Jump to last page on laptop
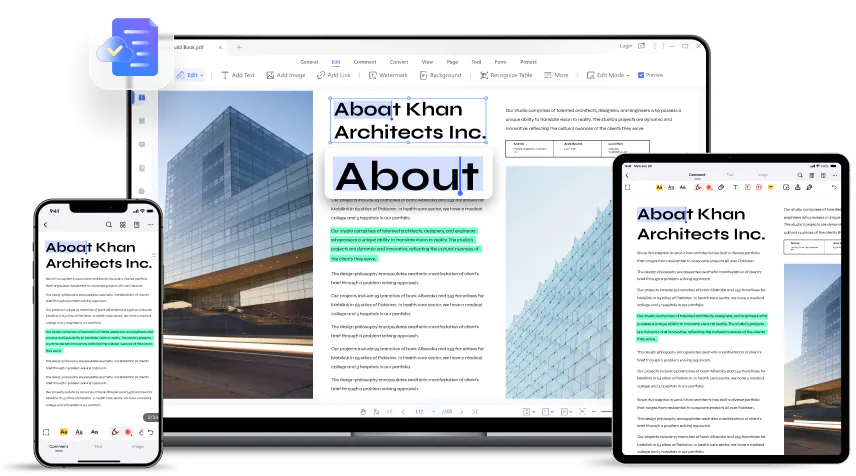This screenshot has width=856, height=476. tap(475, 412)
